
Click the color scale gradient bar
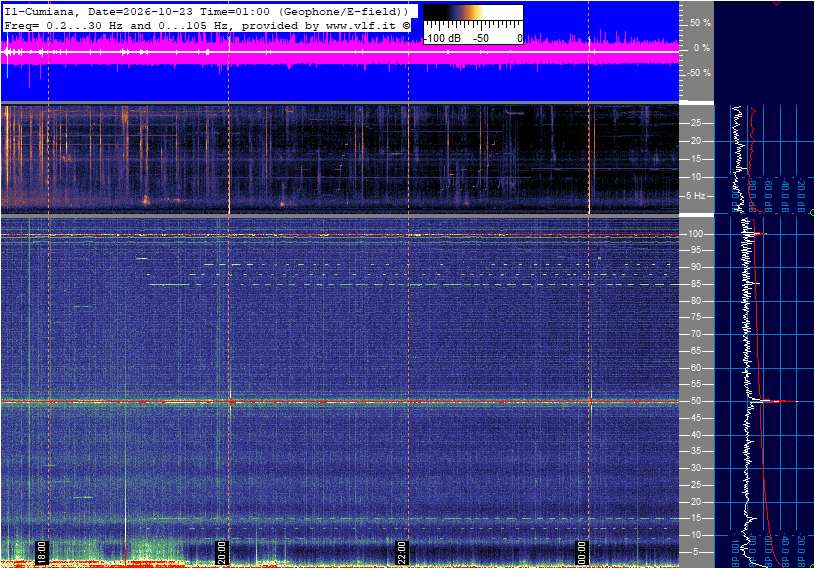[473, 12]
